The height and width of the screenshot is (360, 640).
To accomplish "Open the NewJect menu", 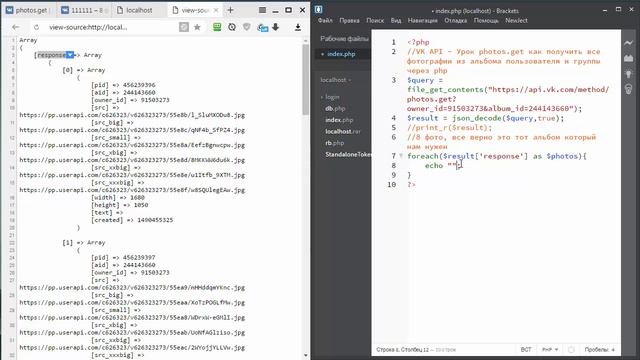I will (x=516, y=20).
